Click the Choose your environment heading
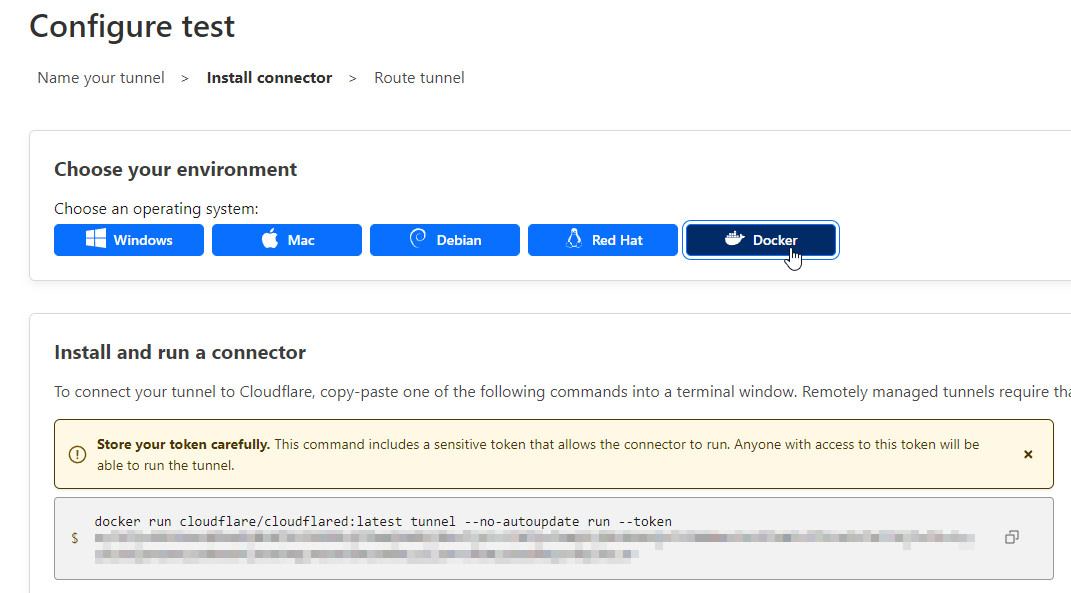Viewport: 1071px width, 593px height. click(176, 170)
